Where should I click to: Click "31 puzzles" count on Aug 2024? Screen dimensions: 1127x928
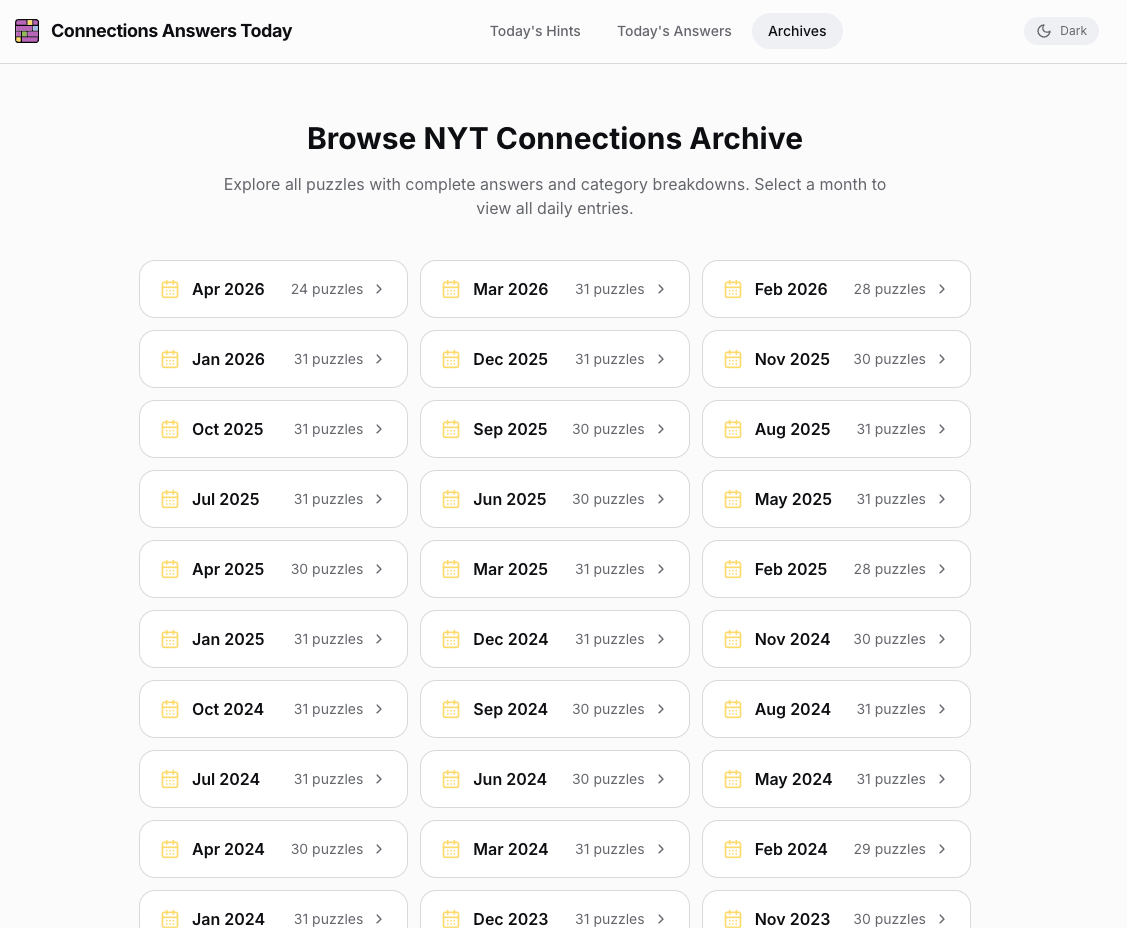point(891,709)
